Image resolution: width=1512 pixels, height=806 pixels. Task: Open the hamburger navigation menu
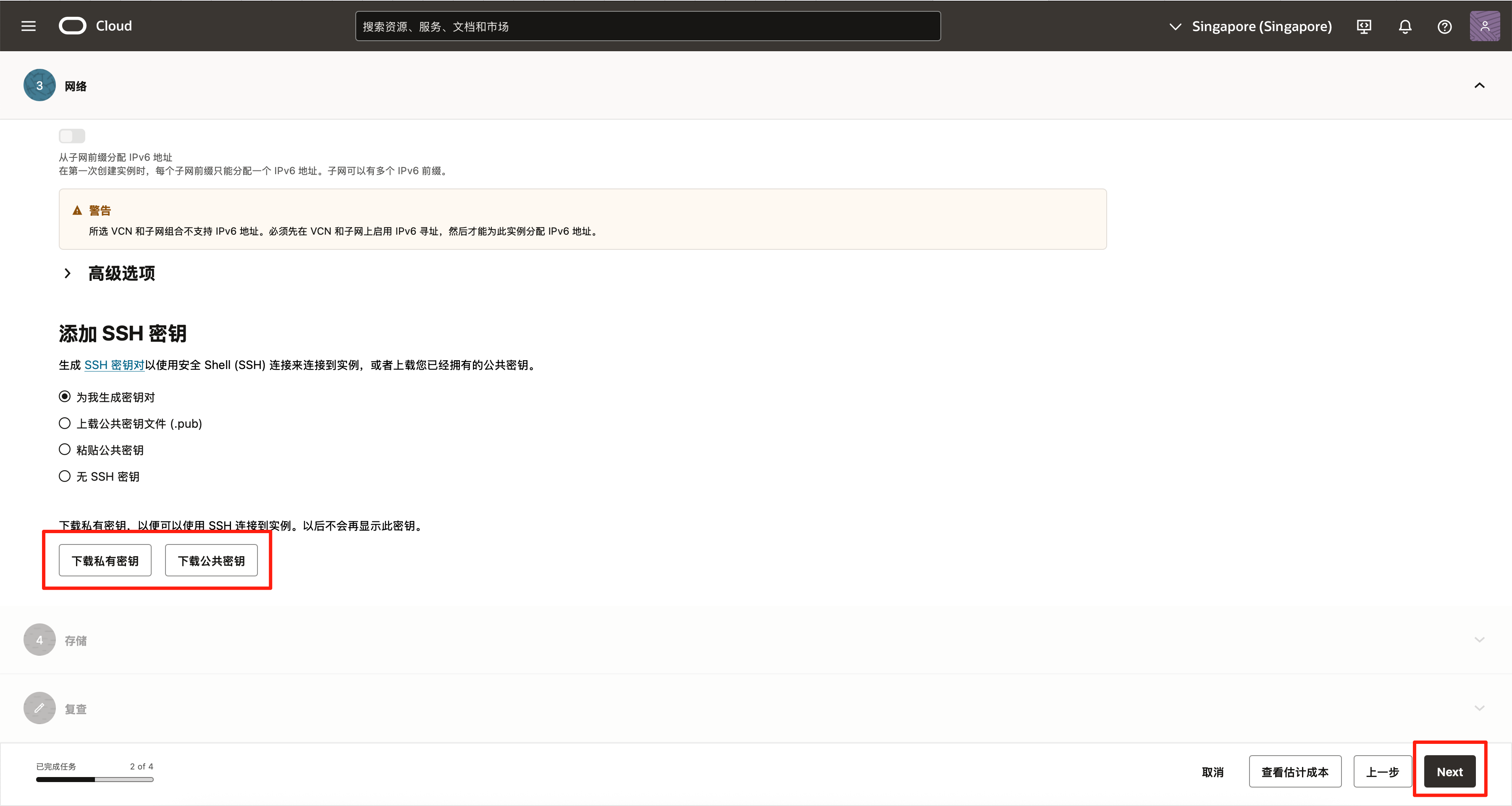(x=28, y=26)
